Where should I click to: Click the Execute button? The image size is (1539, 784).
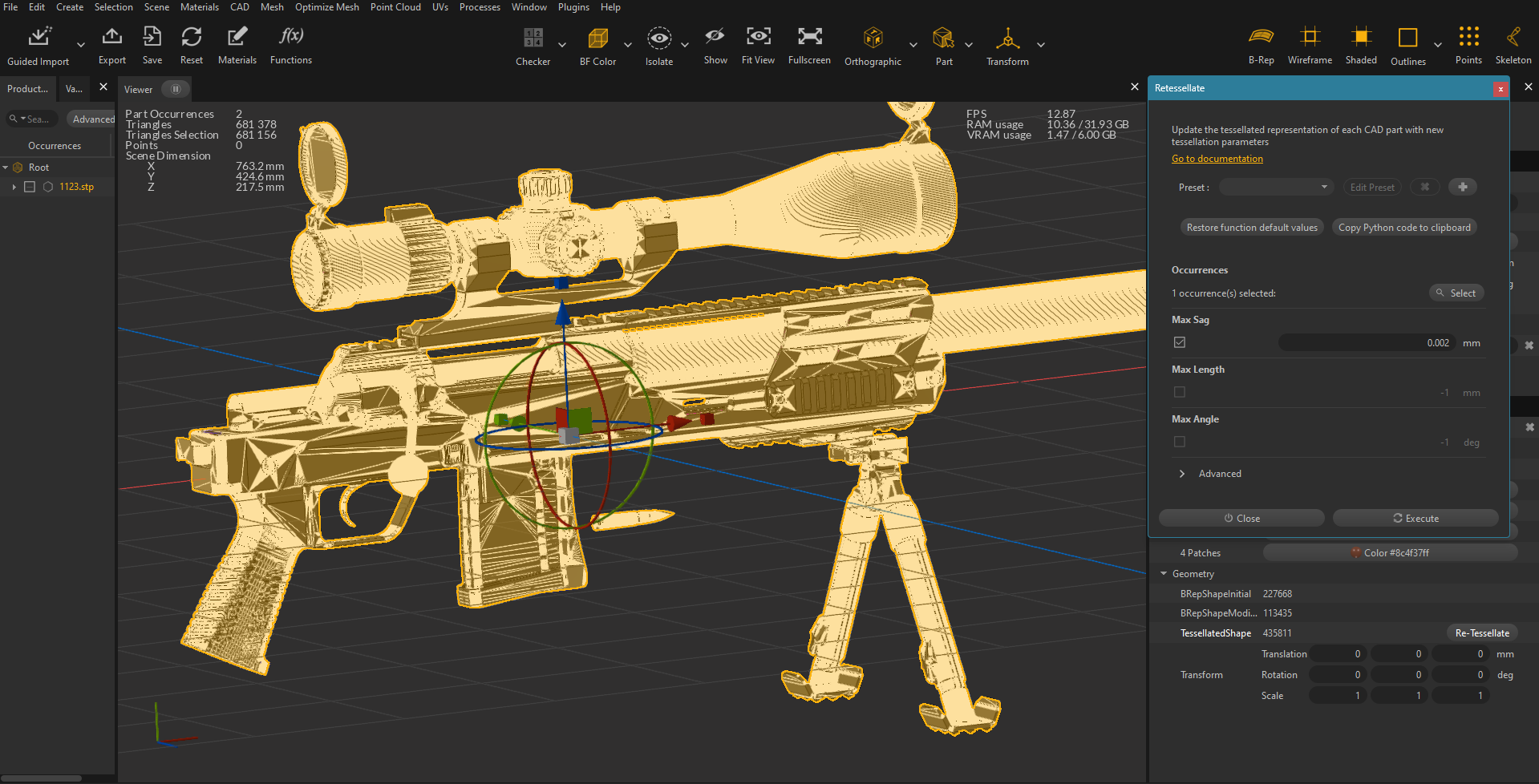[x=1415, y=518]
